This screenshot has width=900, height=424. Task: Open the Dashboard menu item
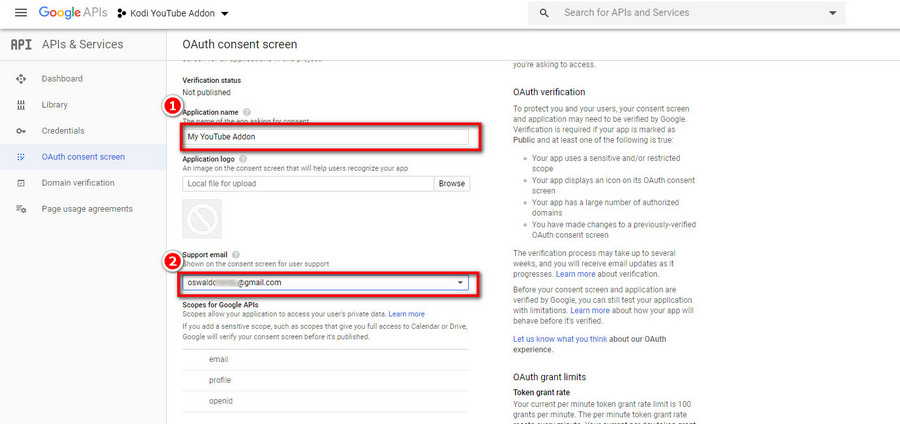(62, 79)
